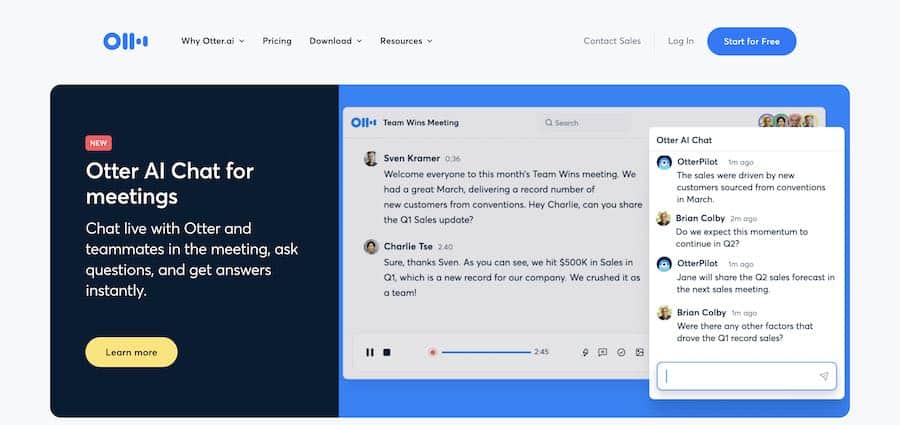Image resolution: width=900 pixels, height=425 pixels.
Task: Click the 'Do we expect this momentum' chat message
Action: (742, 238)
